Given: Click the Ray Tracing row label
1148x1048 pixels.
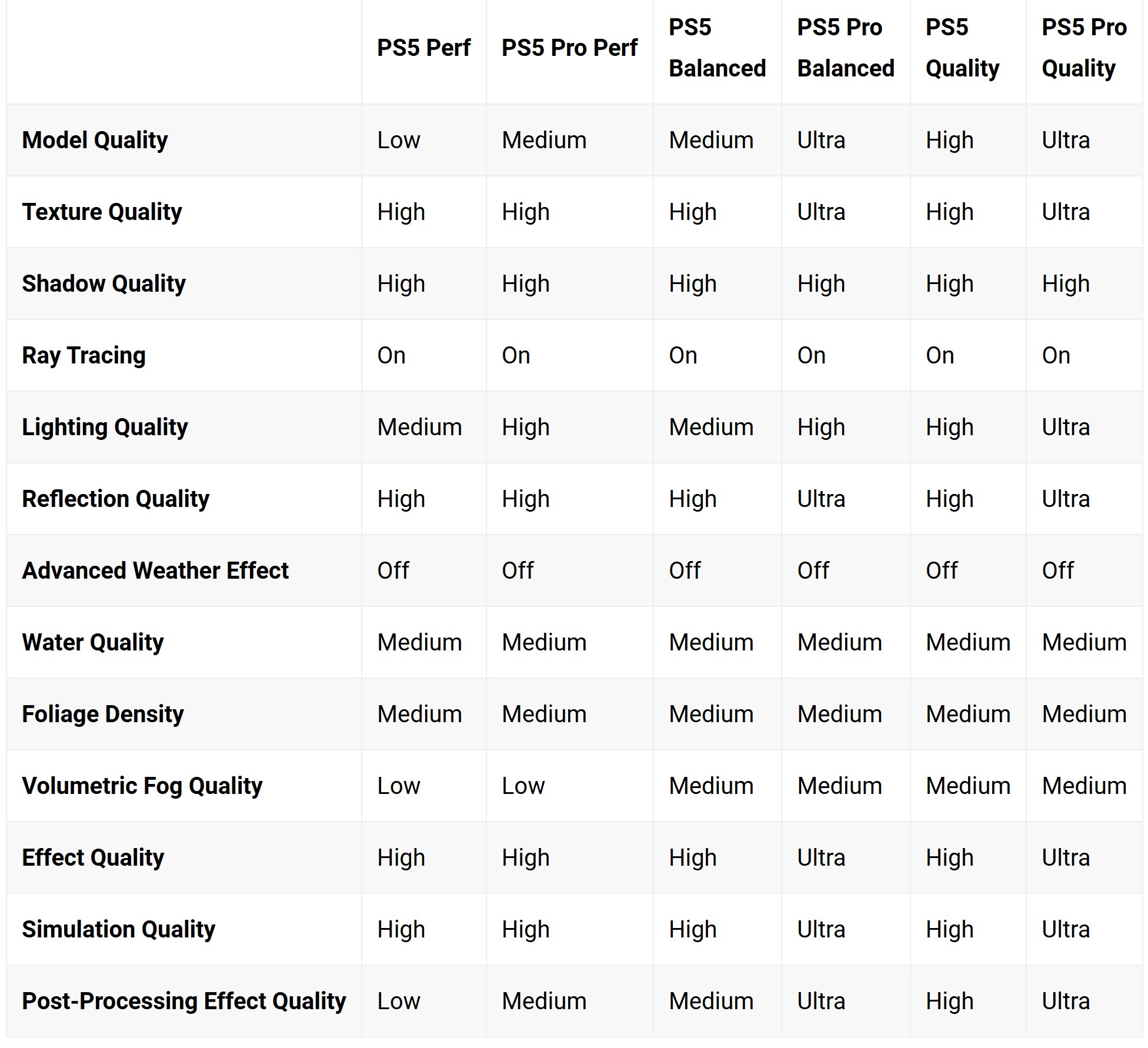Looking at the screenshot, I should click(x=84, y=355).
